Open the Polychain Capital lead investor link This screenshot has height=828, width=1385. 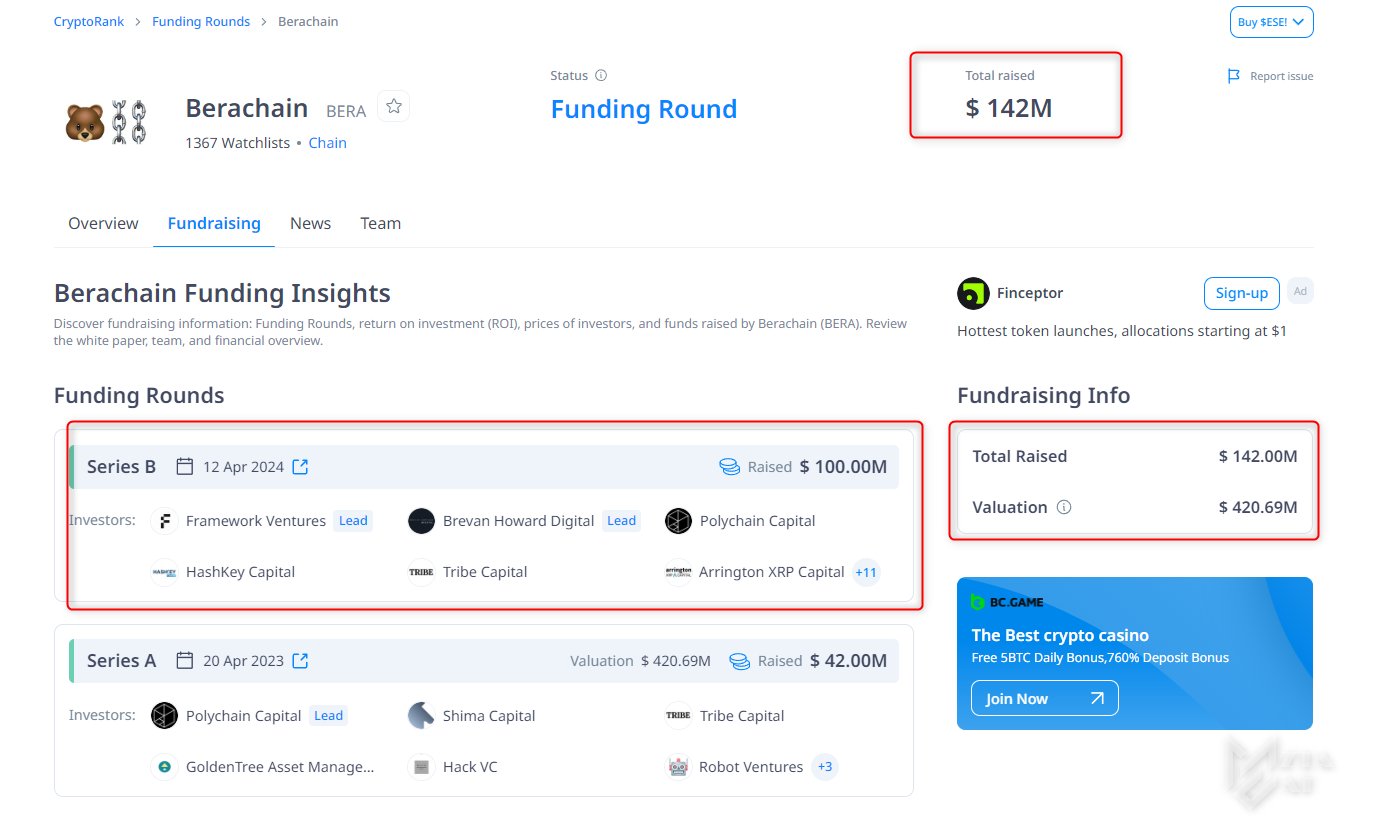click(x=243, y=716)
